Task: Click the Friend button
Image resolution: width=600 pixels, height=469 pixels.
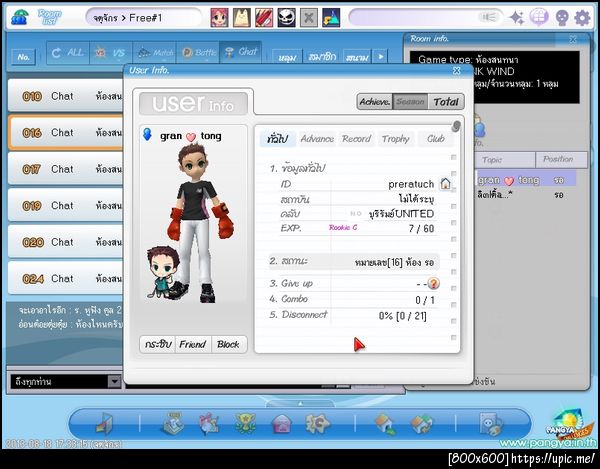Action: coord(192,344)
